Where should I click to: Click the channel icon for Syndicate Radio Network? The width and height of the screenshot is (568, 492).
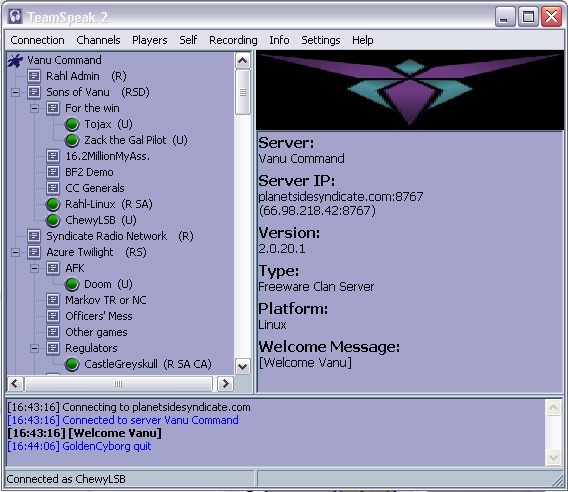point(34,236)
